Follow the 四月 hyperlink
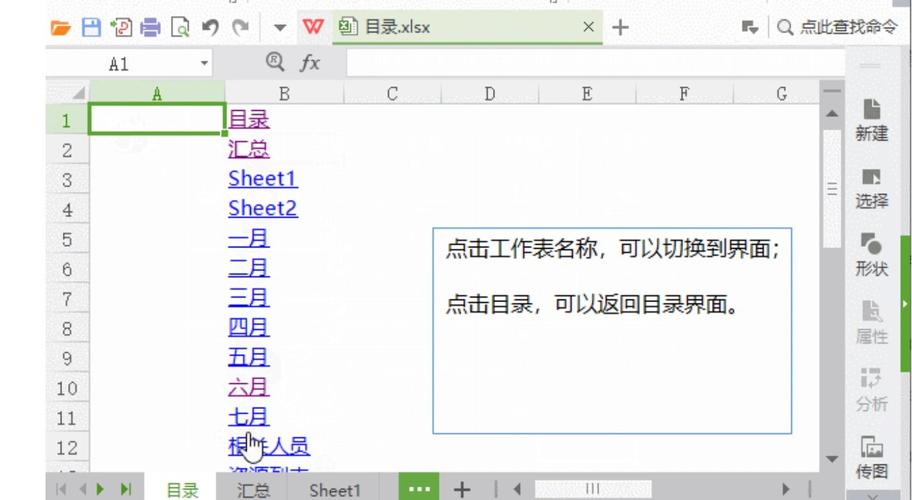 (249, 327)
